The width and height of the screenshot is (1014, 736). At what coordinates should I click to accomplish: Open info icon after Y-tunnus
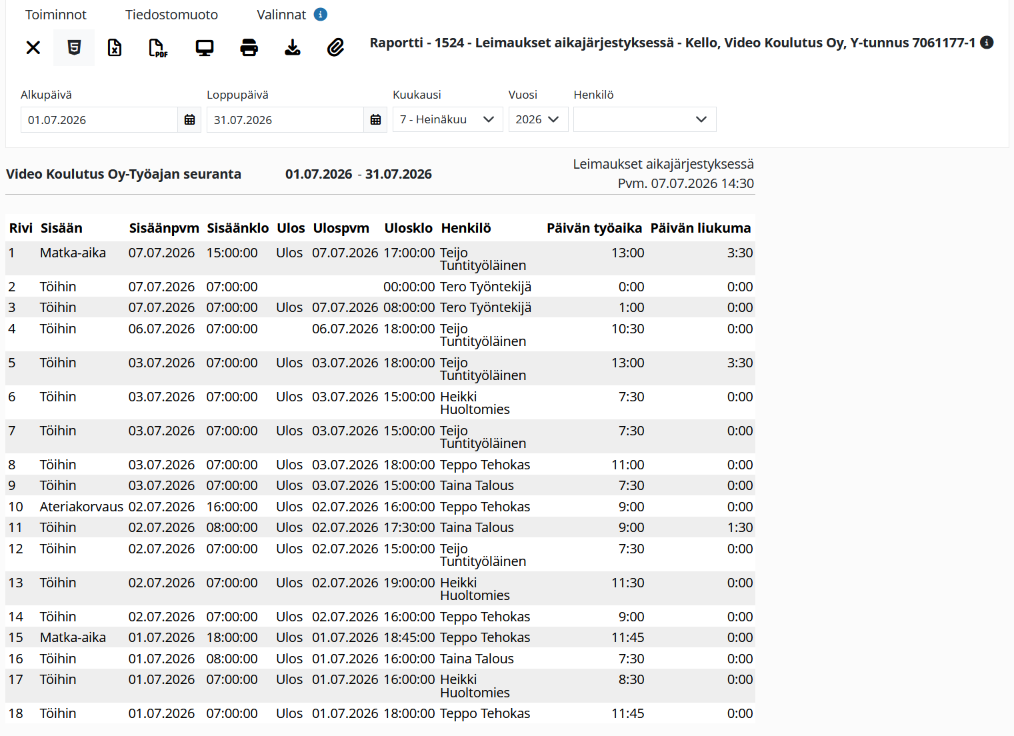point(987,43)
